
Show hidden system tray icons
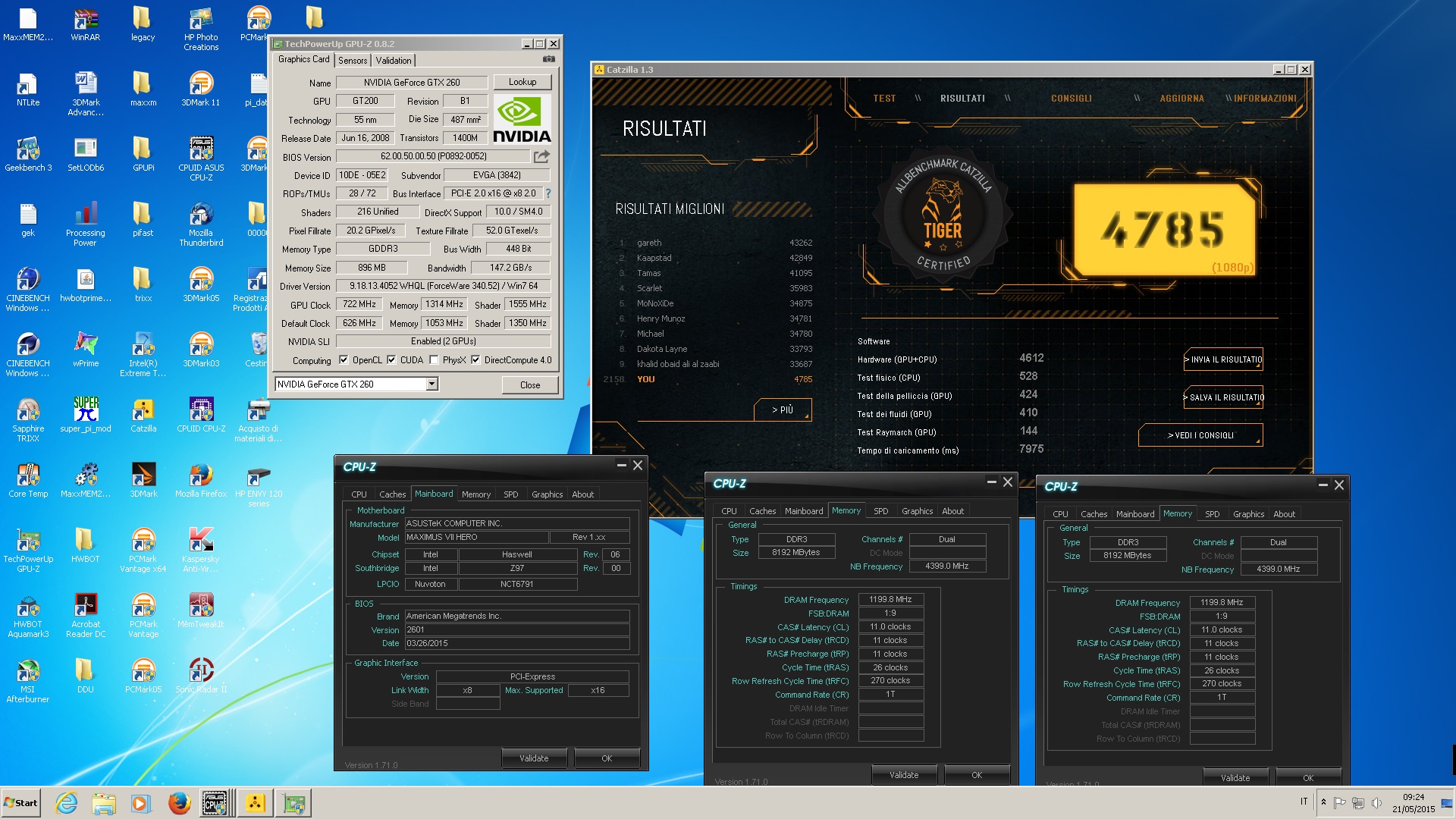[1323, 802]
